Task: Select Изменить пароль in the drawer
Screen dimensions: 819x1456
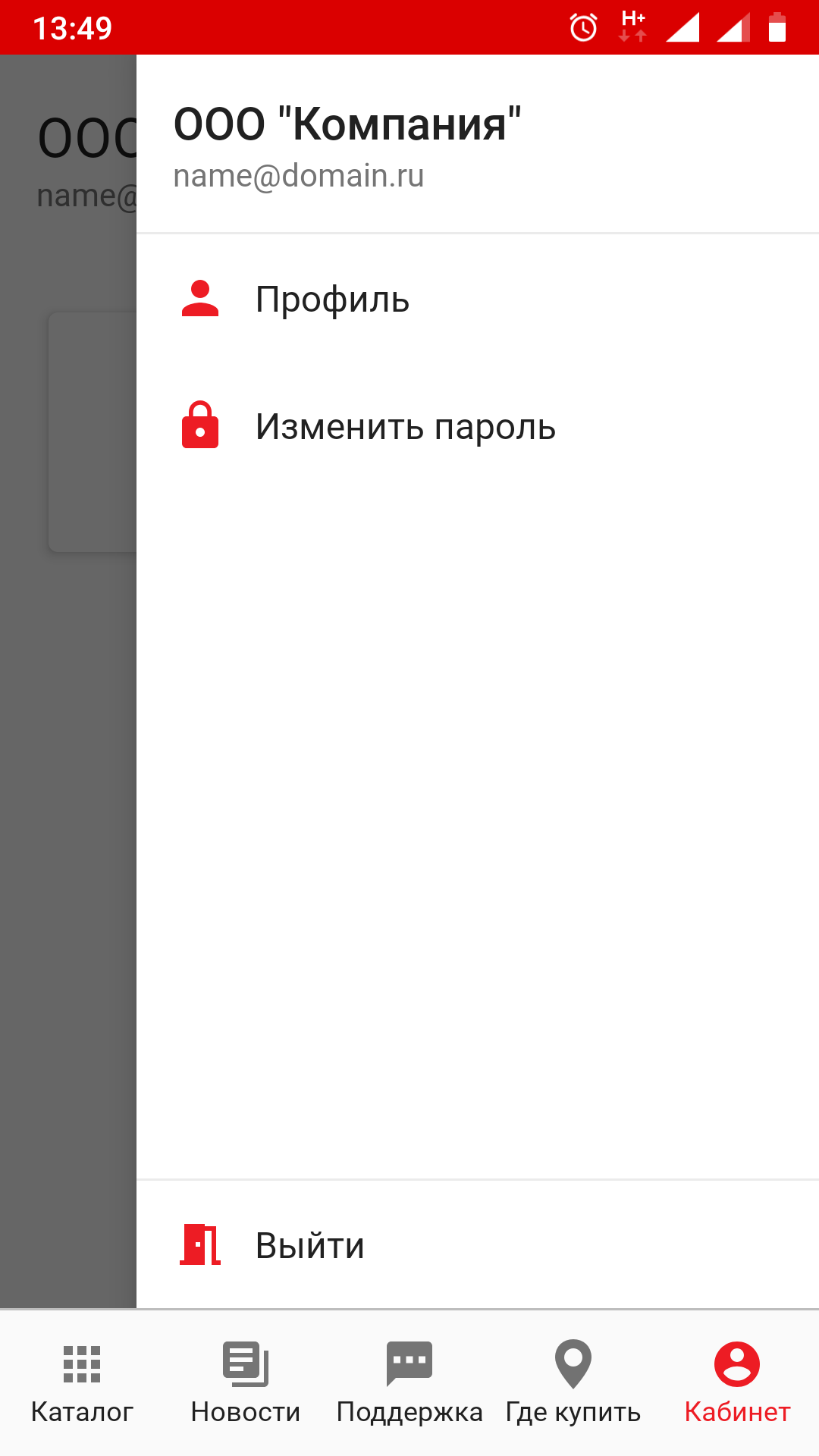Action: pos(478,426)
